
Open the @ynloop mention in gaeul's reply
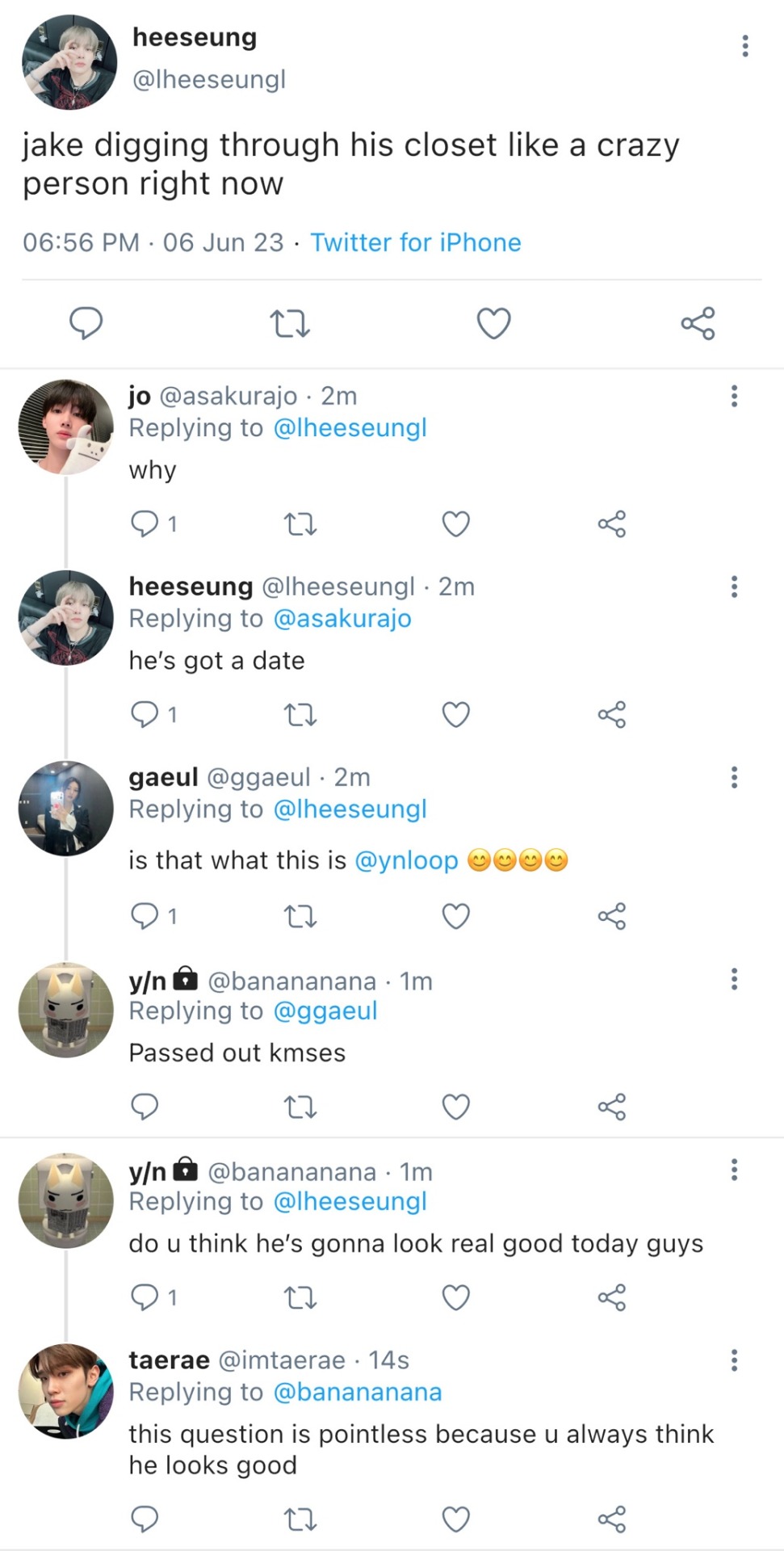406,860
